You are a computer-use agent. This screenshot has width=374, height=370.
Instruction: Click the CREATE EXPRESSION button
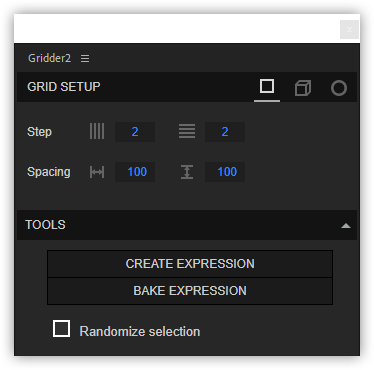190,264
